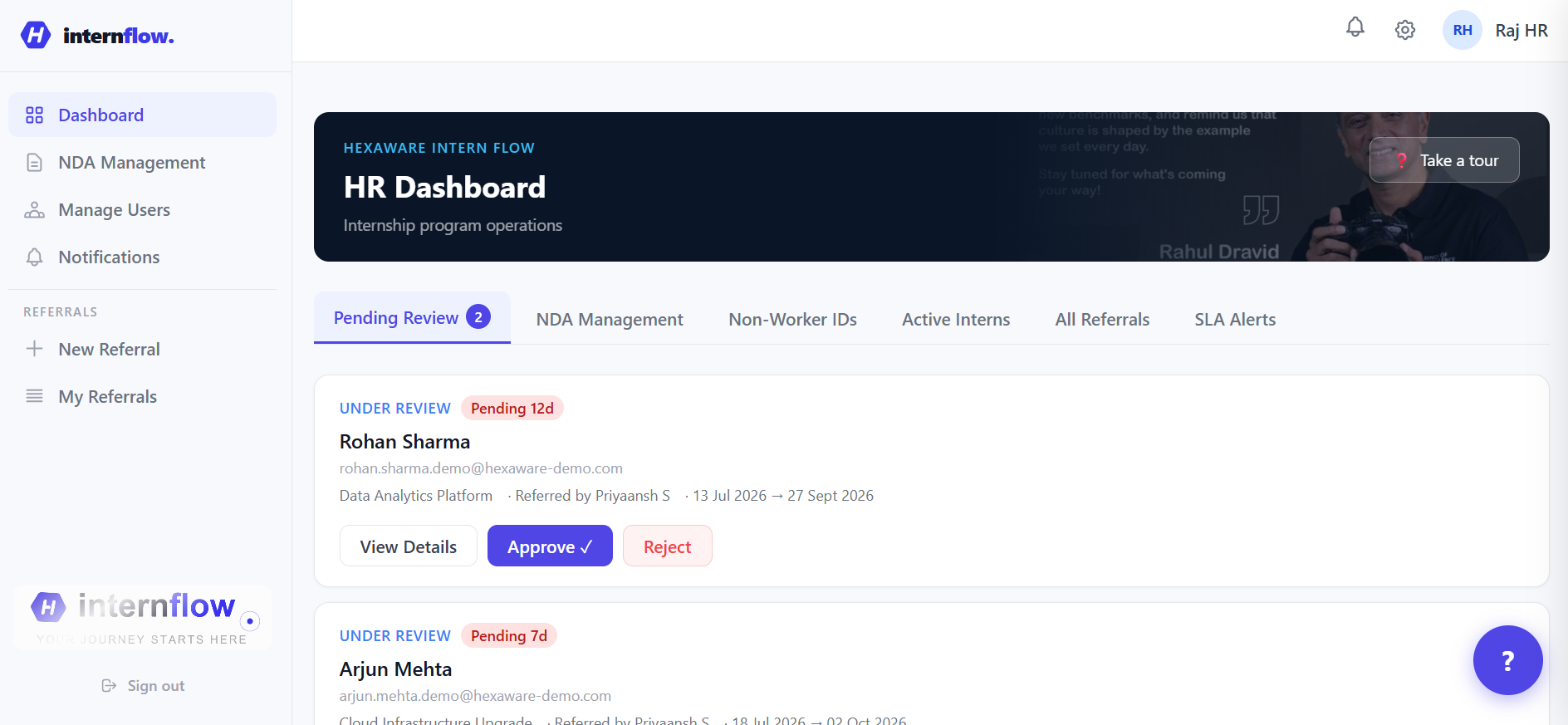Image resolution: width=1568 pixels, height=725 pixels.
Task: Switch to the Active Interns tab
Action: pyautogui.click(x=956, y=319)
